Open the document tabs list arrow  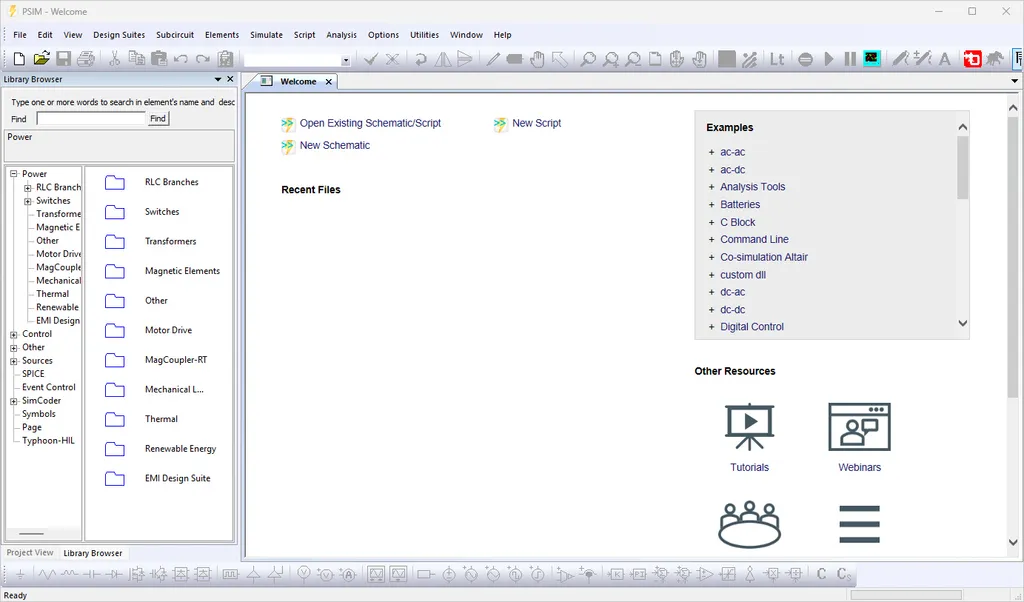coord(1014,81)
